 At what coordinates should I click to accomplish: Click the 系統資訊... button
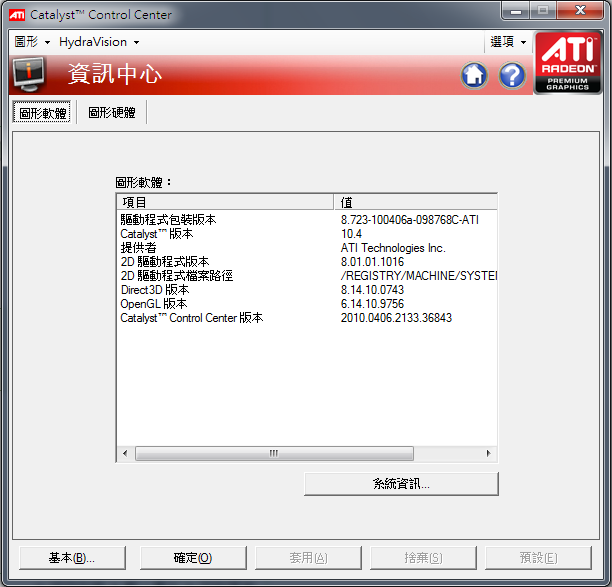[x=401, y=484]
